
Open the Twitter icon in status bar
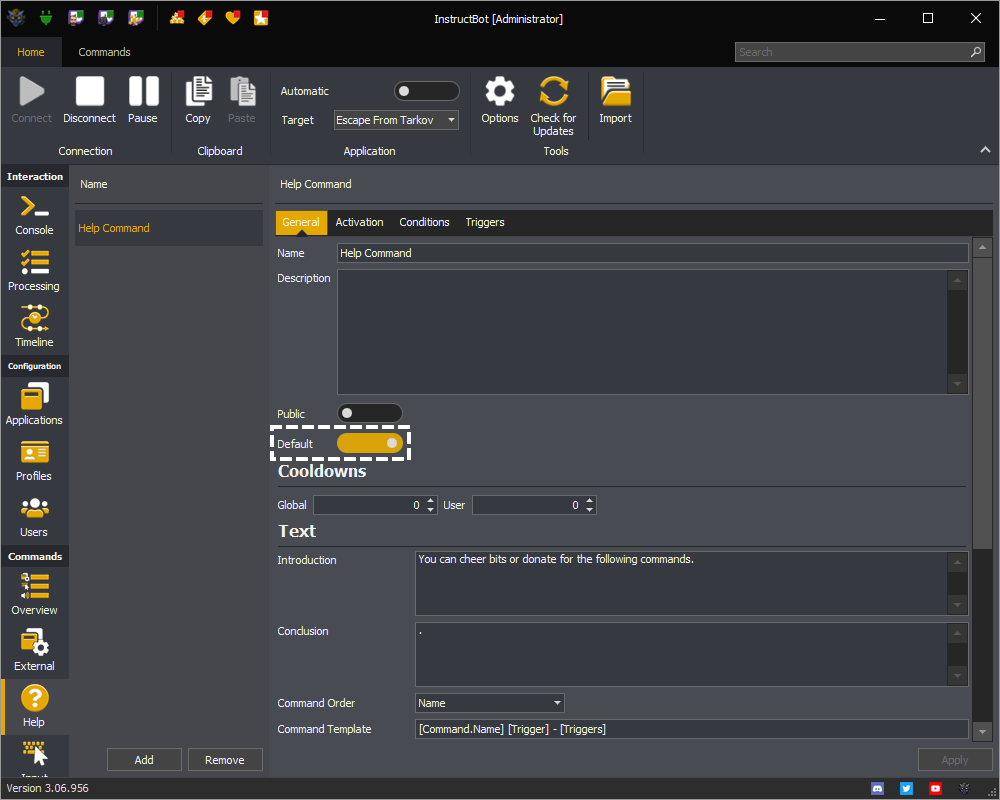tap(906, 789)
